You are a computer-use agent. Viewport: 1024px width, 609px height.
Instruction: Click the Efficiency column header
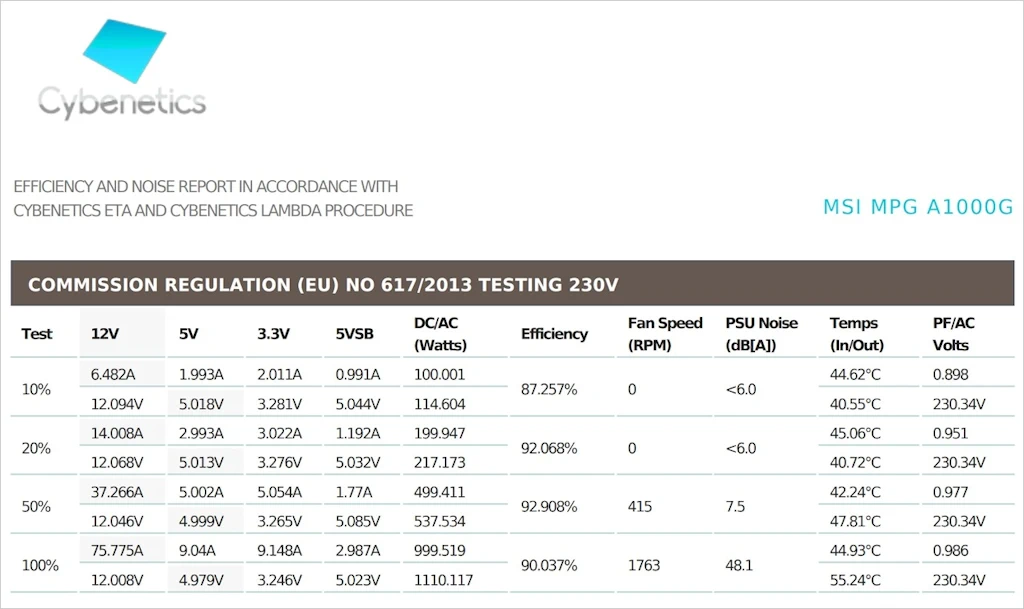(554, 334)
